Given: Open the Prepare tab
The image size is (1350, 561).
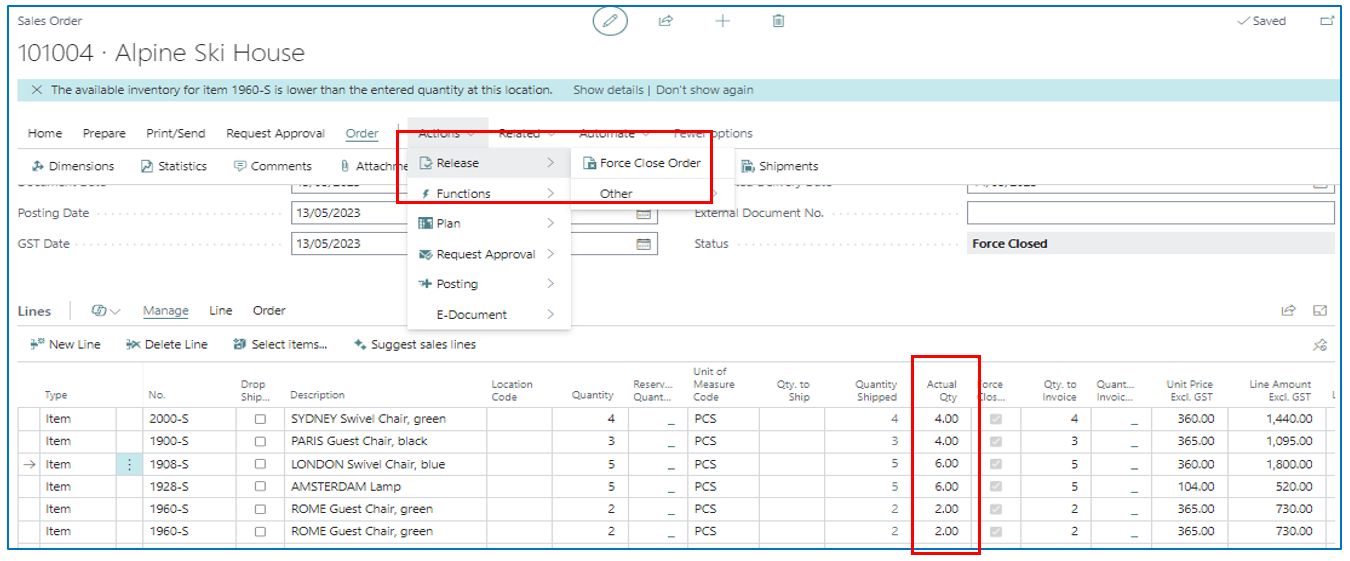Looking at the screenshot, I should tap(104, 133).
